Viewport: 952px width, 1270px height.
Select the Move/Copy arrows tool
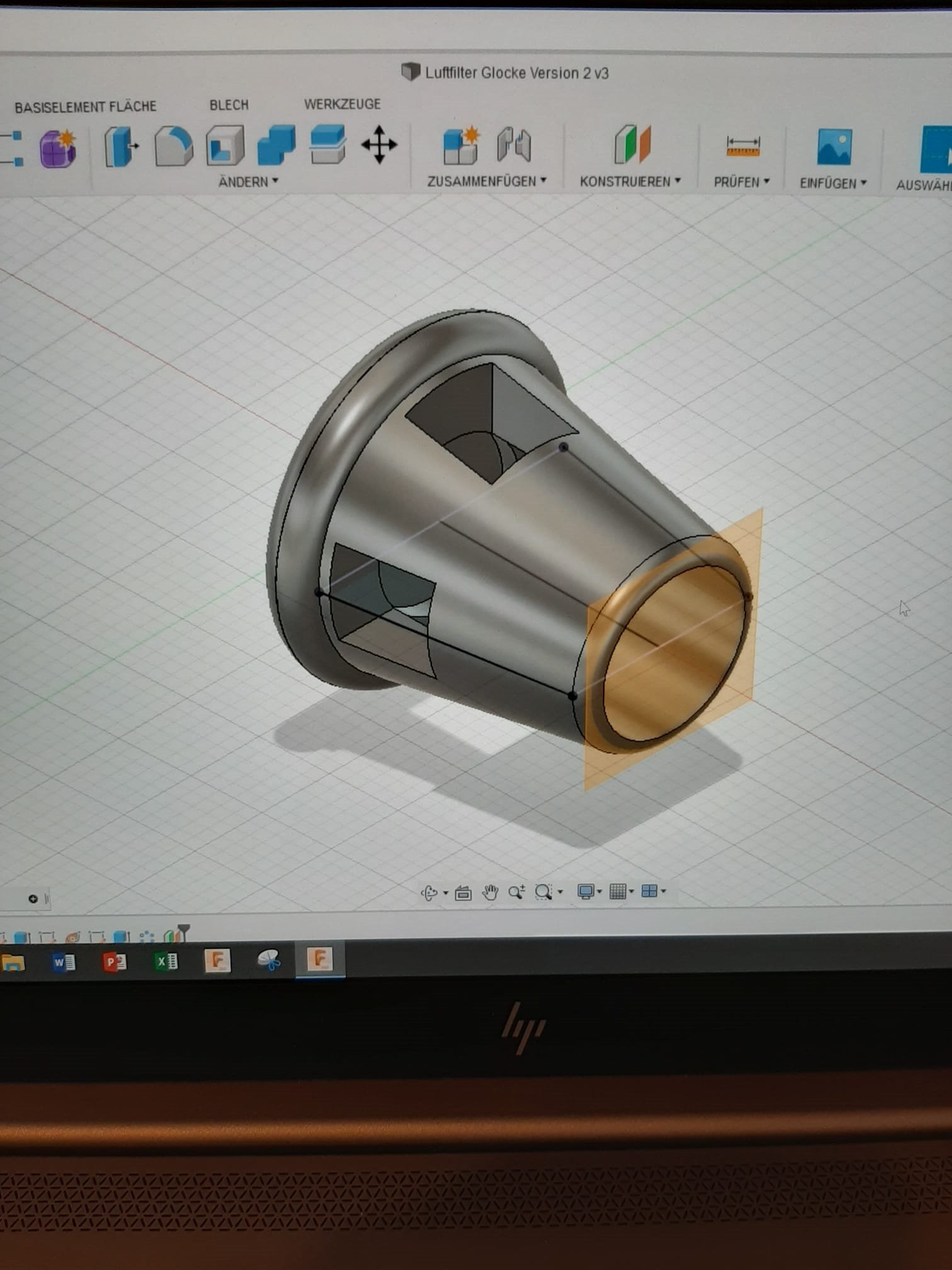click(379, 145)
